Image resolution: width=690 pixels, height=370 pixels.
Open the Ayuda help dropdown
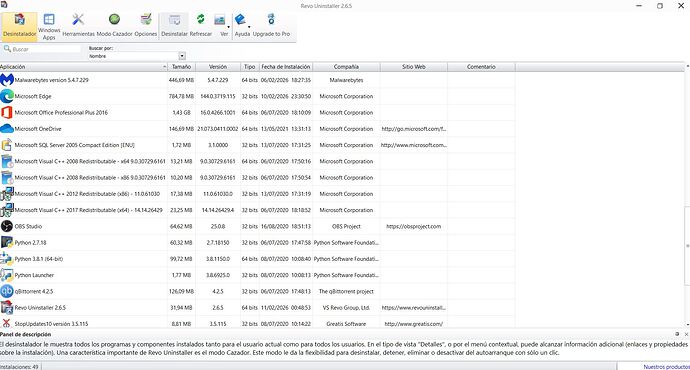[242, 26]
